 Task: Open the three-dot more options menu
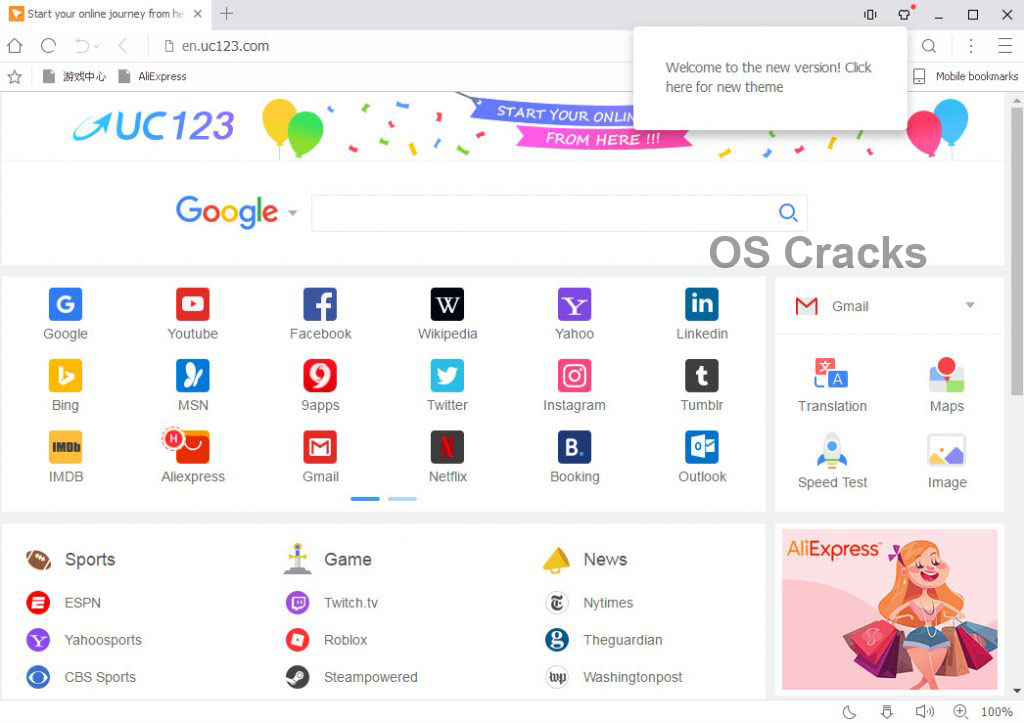tap(971, 46)
